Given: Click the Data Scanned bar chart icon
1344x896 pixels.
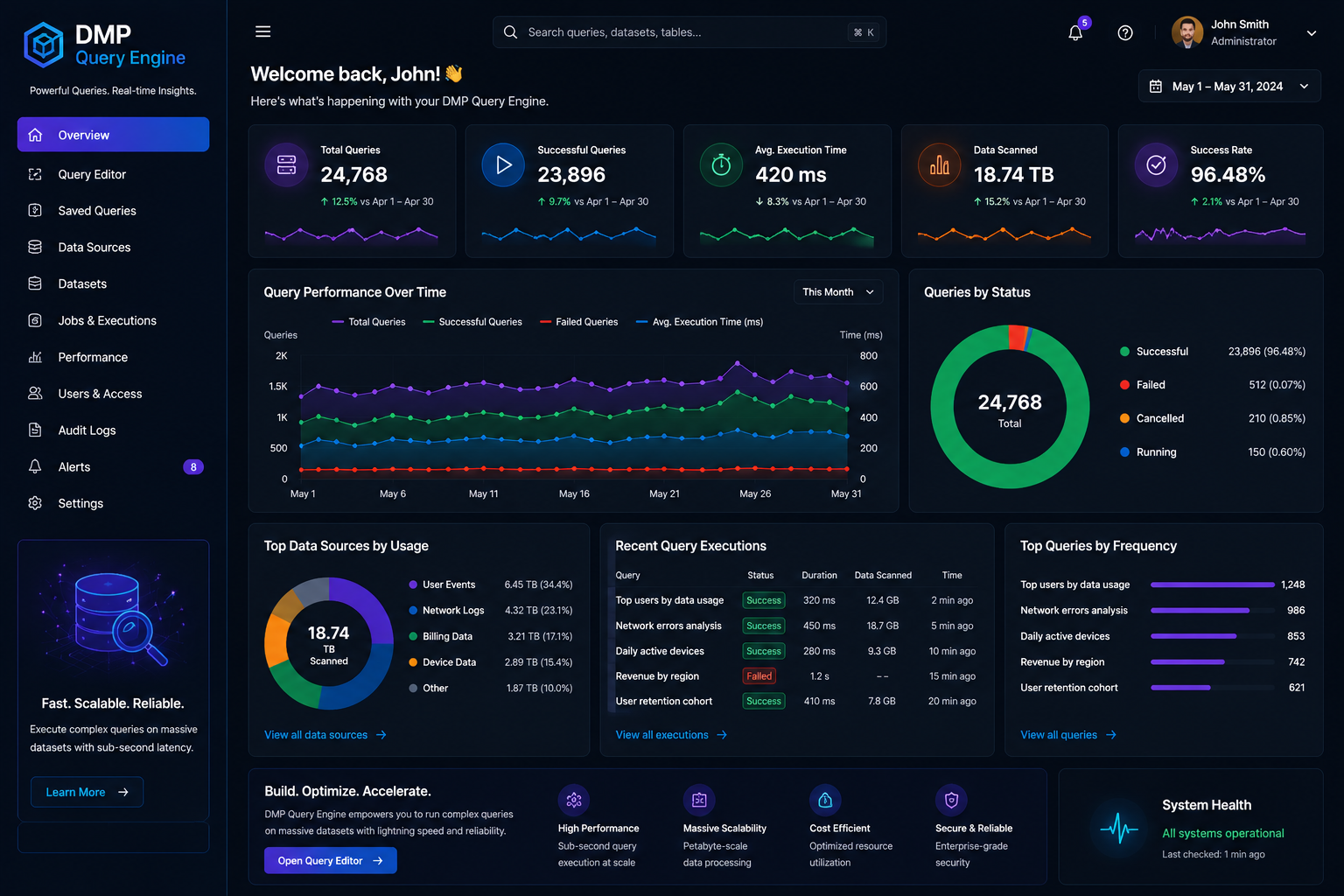Looking at the screenshot, I should tap(940, 164).
